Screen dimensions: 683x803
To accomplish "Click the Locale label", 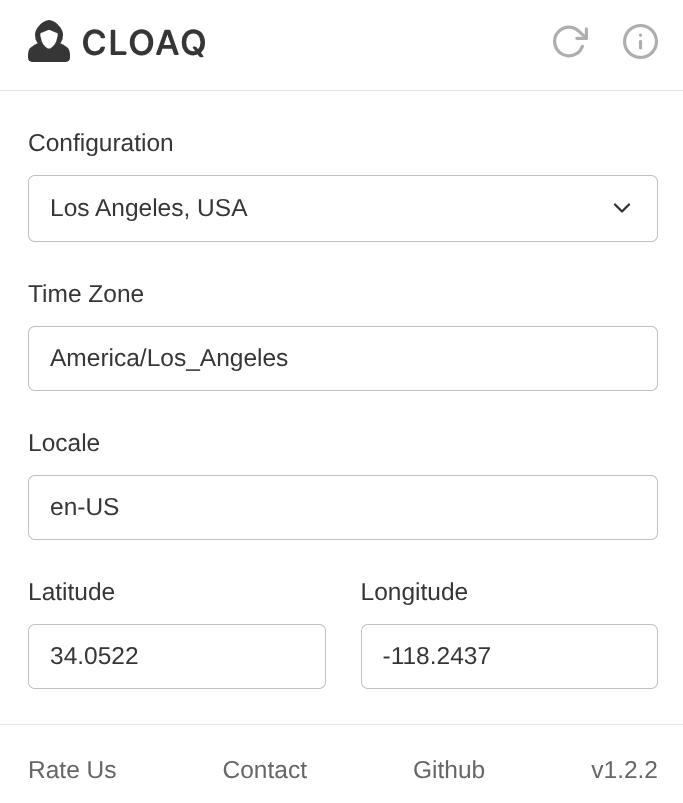I will tap(64, 443).
